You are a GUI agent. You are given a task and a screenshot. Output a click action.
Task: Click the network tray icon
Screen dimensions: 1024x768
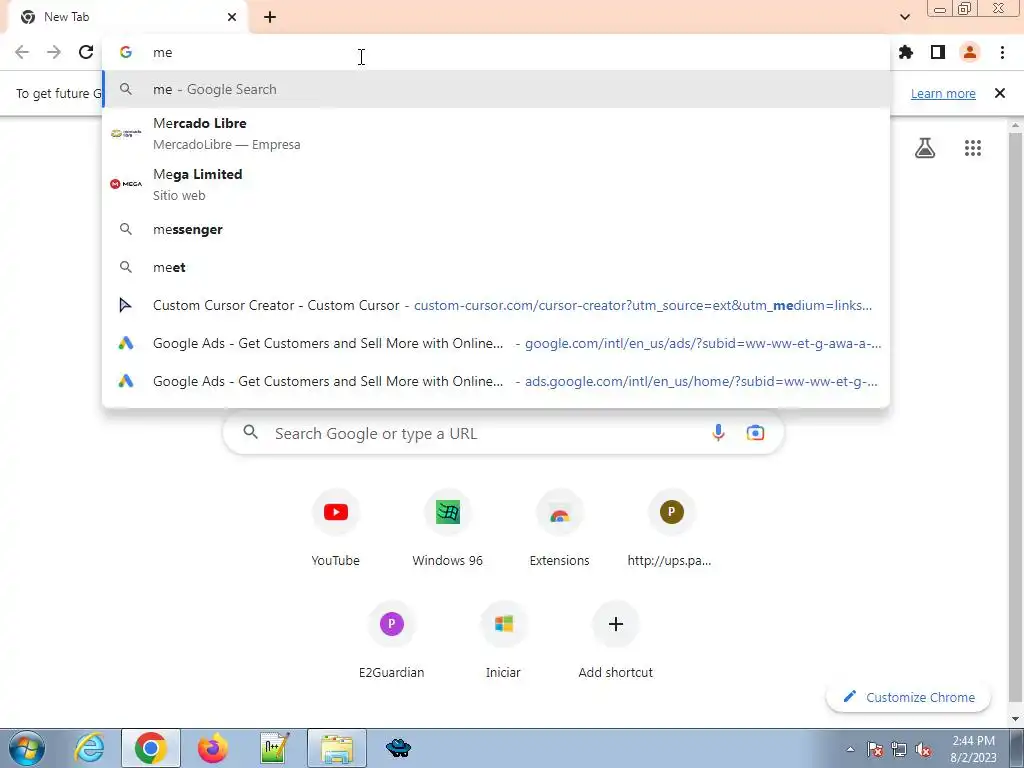click(899, 749)
